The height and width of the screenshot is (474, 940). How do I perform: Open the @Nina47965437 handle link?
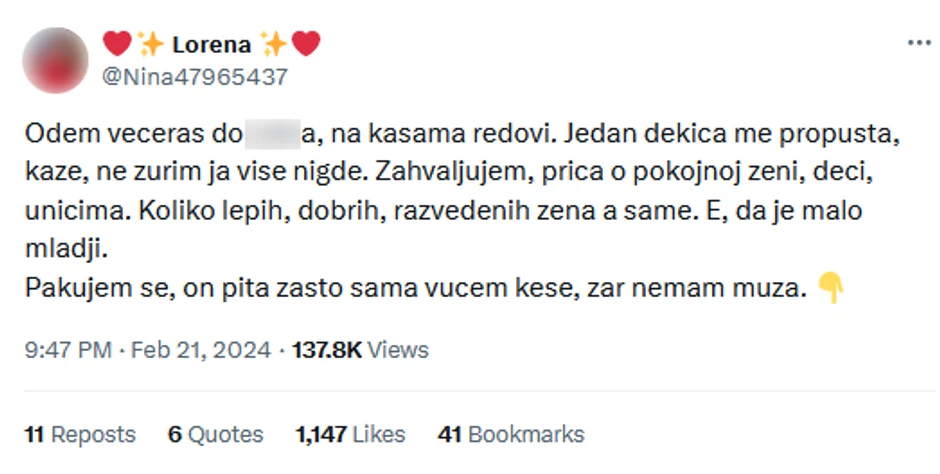point(195,77)
